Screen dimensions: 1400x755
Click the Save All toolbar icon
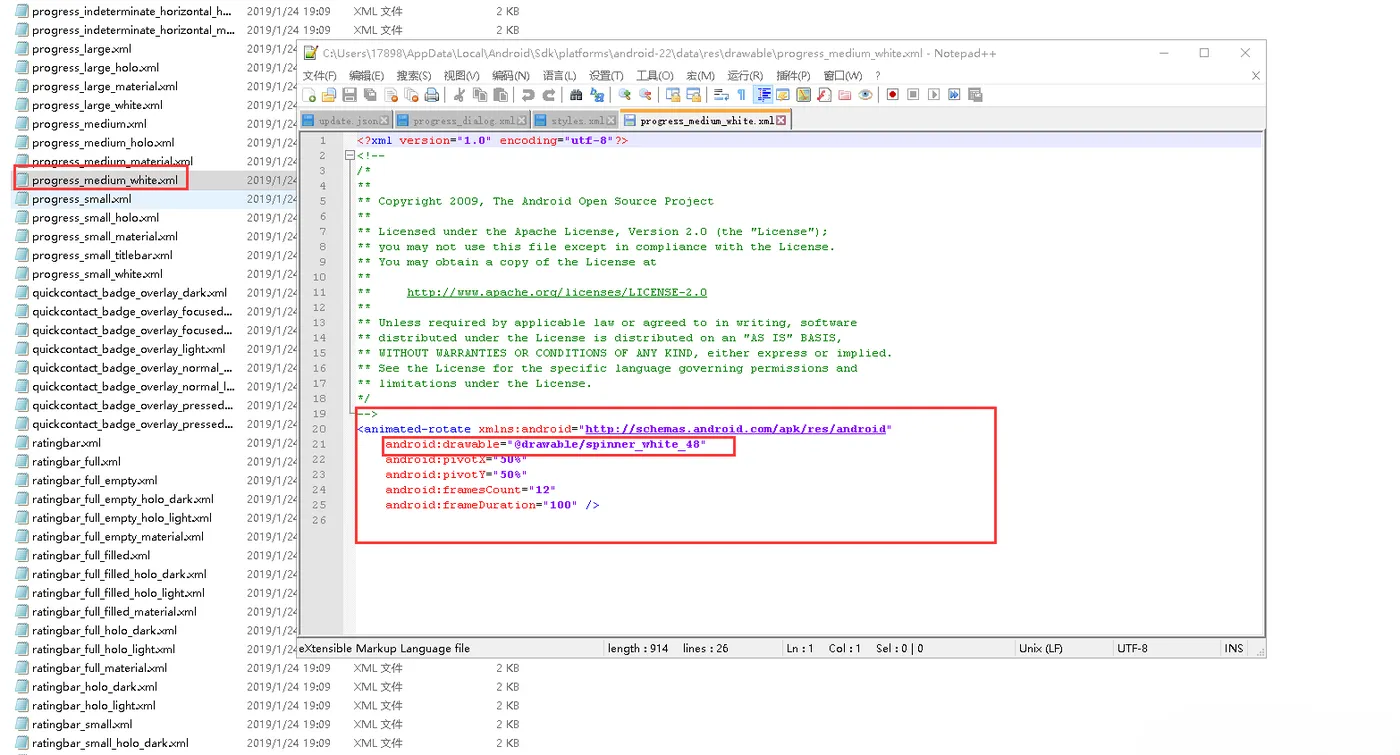point(370,95)
